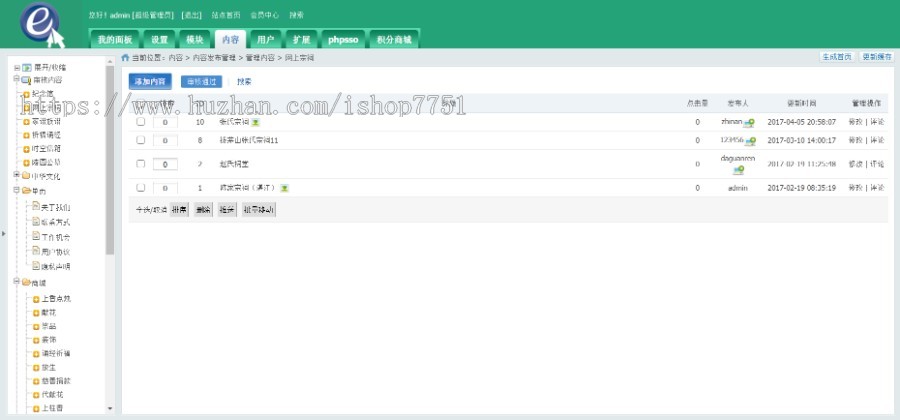Open the member icon under daguanren
Screen dimensions: 900x420
pyautogui.click(x=738, y=170)
